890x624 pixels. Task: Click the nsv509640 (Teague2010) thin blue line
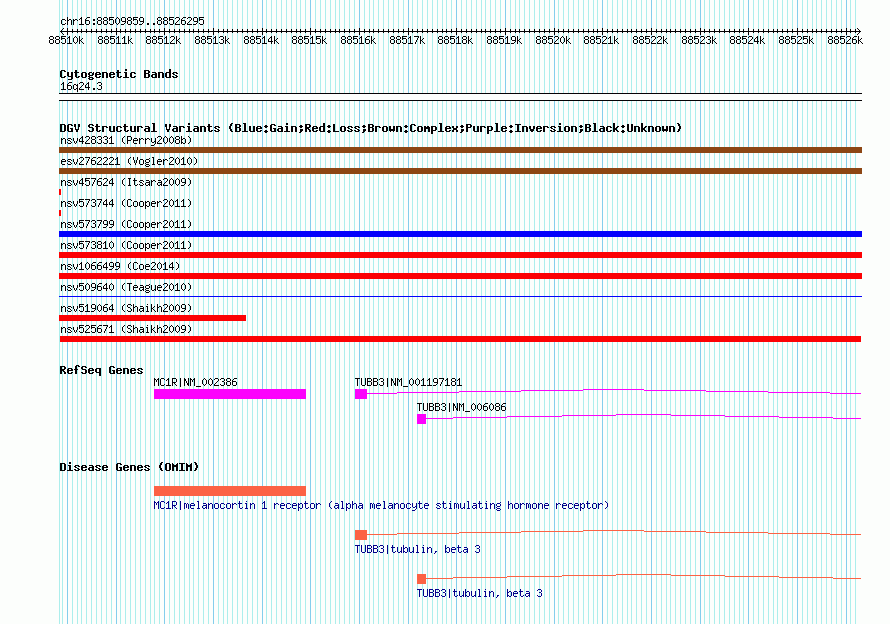[x=460, y=296]
